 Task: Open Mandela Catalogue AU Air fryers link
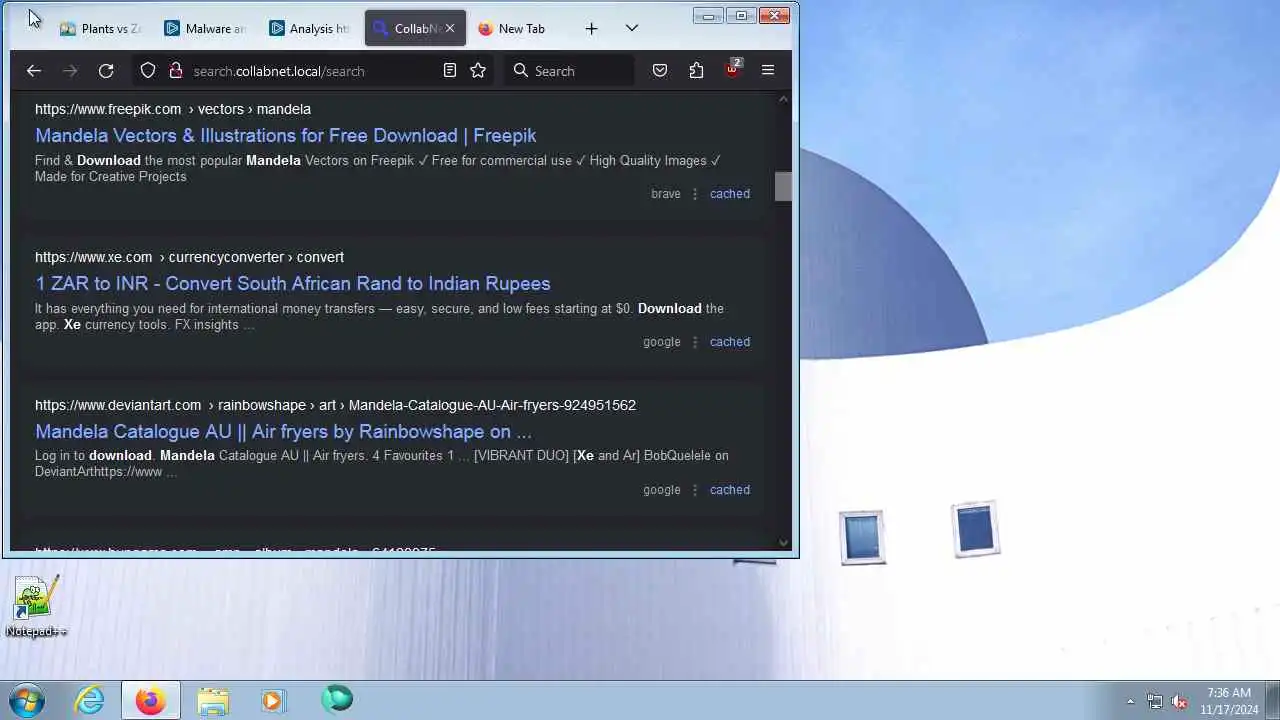point(283,432)
